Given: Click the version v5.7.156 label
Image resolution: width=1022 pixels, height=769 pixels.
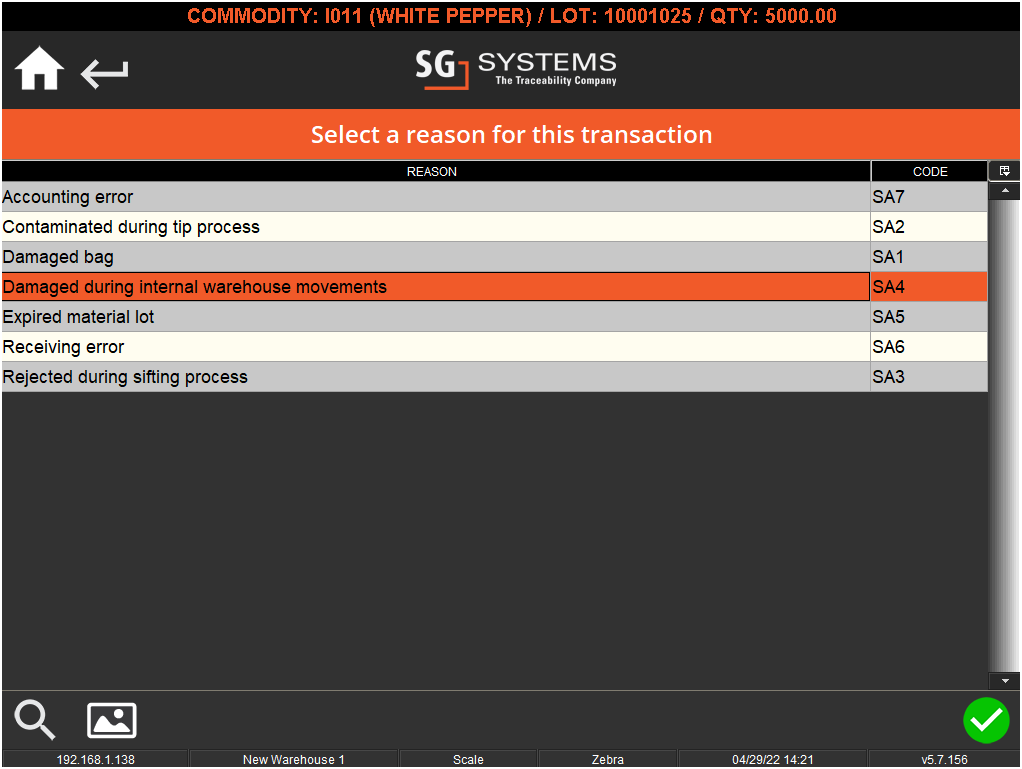Looking at the screenshot, I should click(944, 759).
